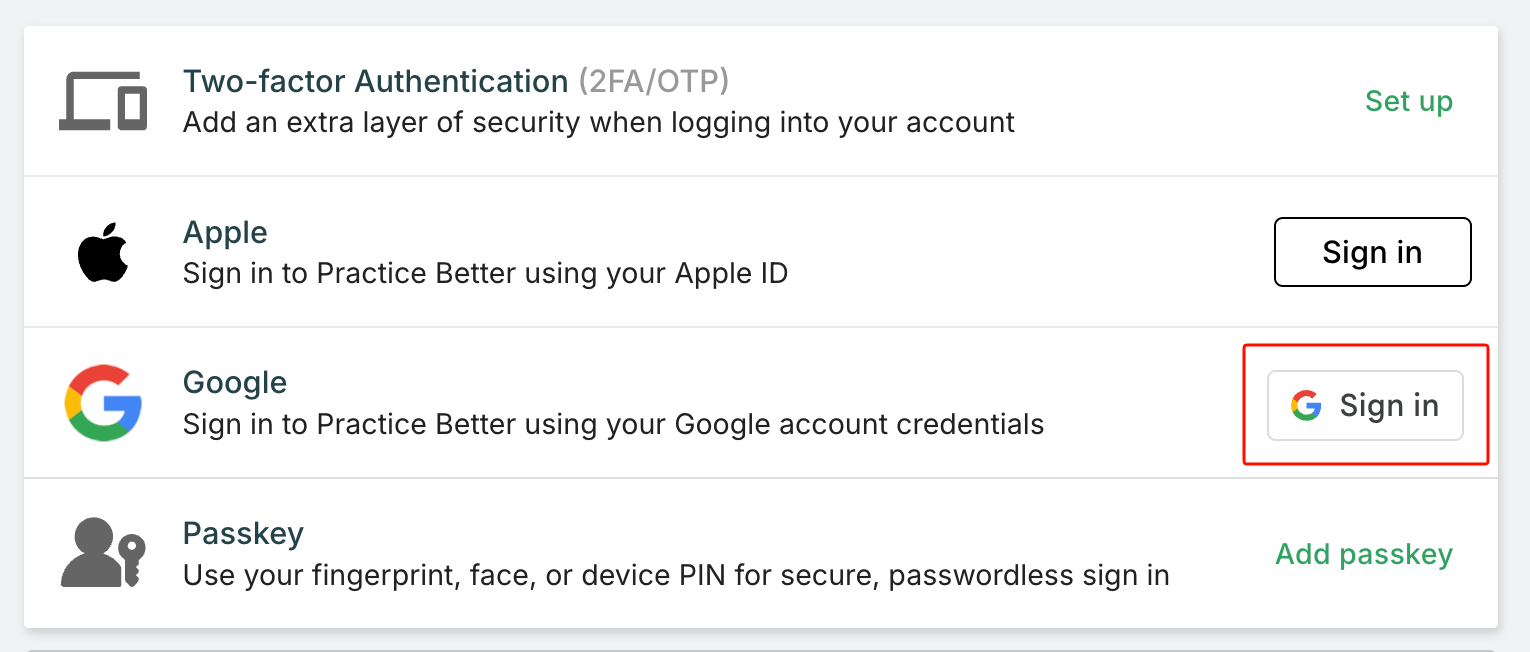Click the 'Two-factor Authentication' heading
The height and width of the screenshot is (652, 1530).
pyautogui.click(x=375, y=81)
